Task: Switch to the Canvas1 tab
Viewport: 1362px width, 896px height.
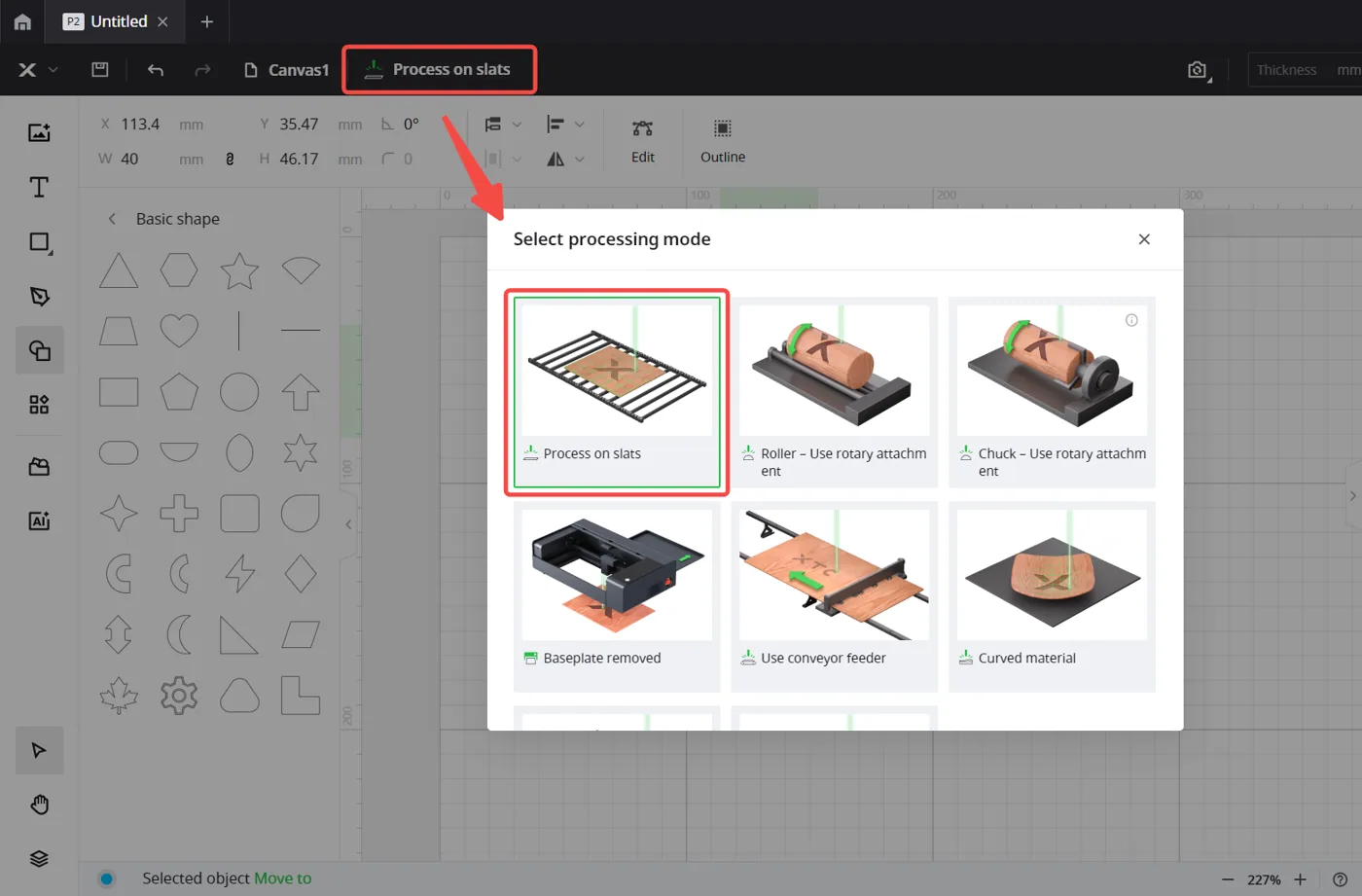Action: (286, 70)
